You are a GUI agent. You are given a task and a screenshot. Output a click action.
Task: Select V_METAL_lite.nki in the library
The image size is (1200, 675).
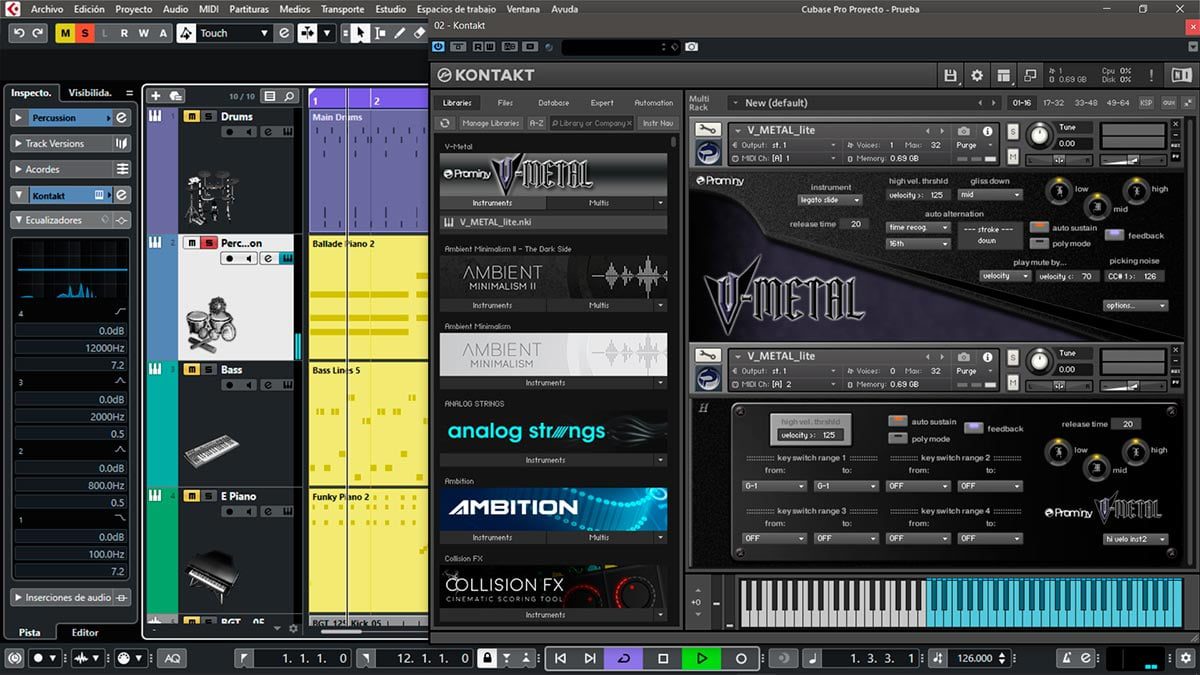553,222
